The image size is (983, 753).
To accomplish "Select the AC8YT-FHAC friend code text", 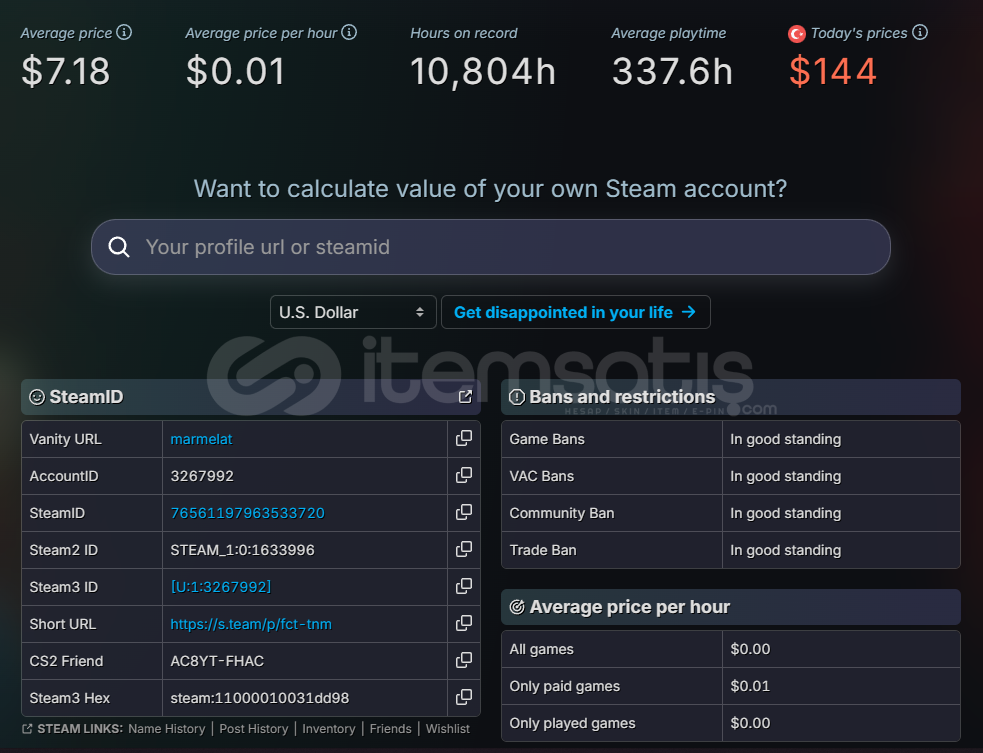I will pos(217,661).
